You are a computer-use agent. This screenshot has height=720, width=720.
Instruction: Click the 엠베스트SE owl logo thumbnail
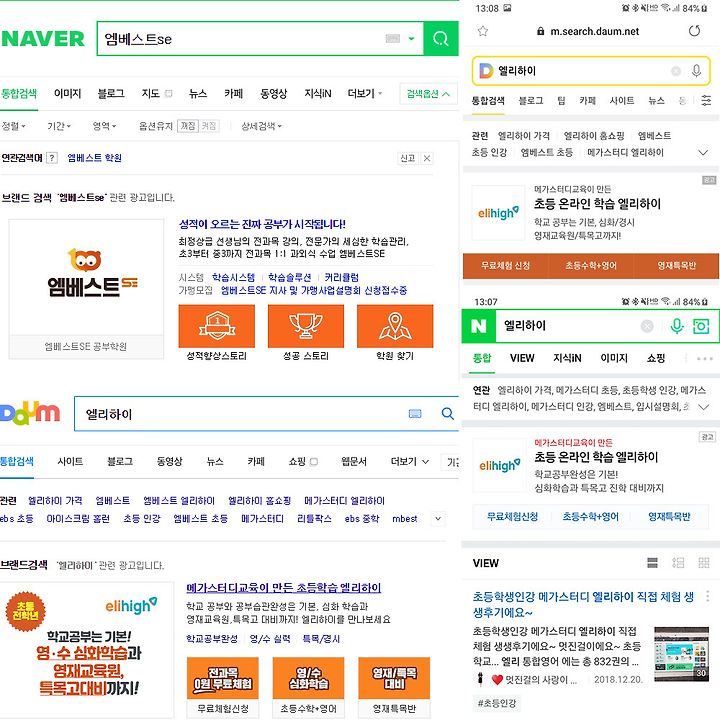[x=86, y=277]
